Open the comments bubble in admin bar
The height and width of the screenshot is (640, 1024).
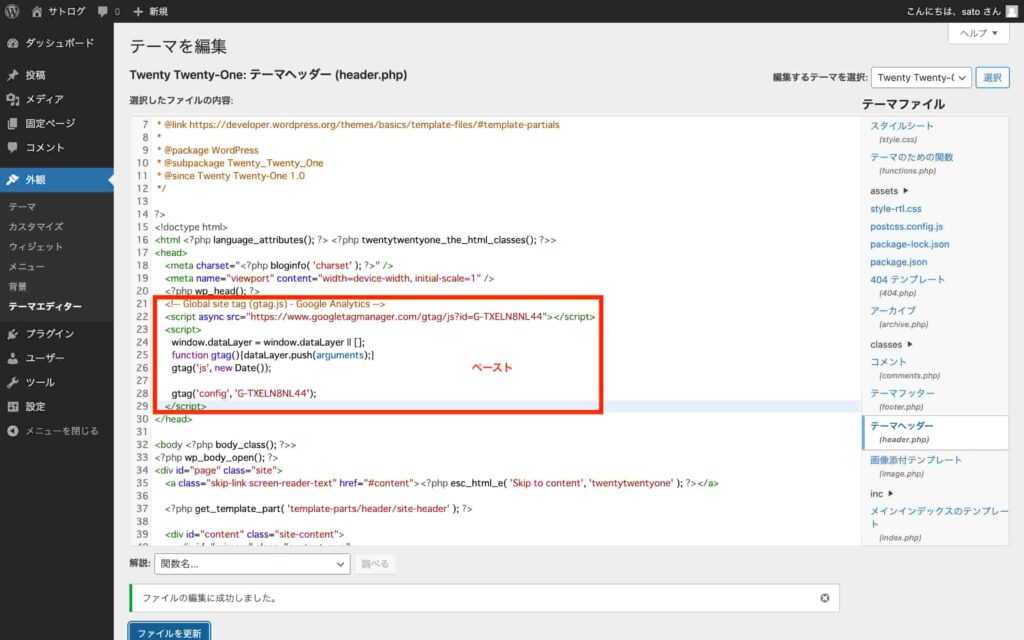point(103,12)
